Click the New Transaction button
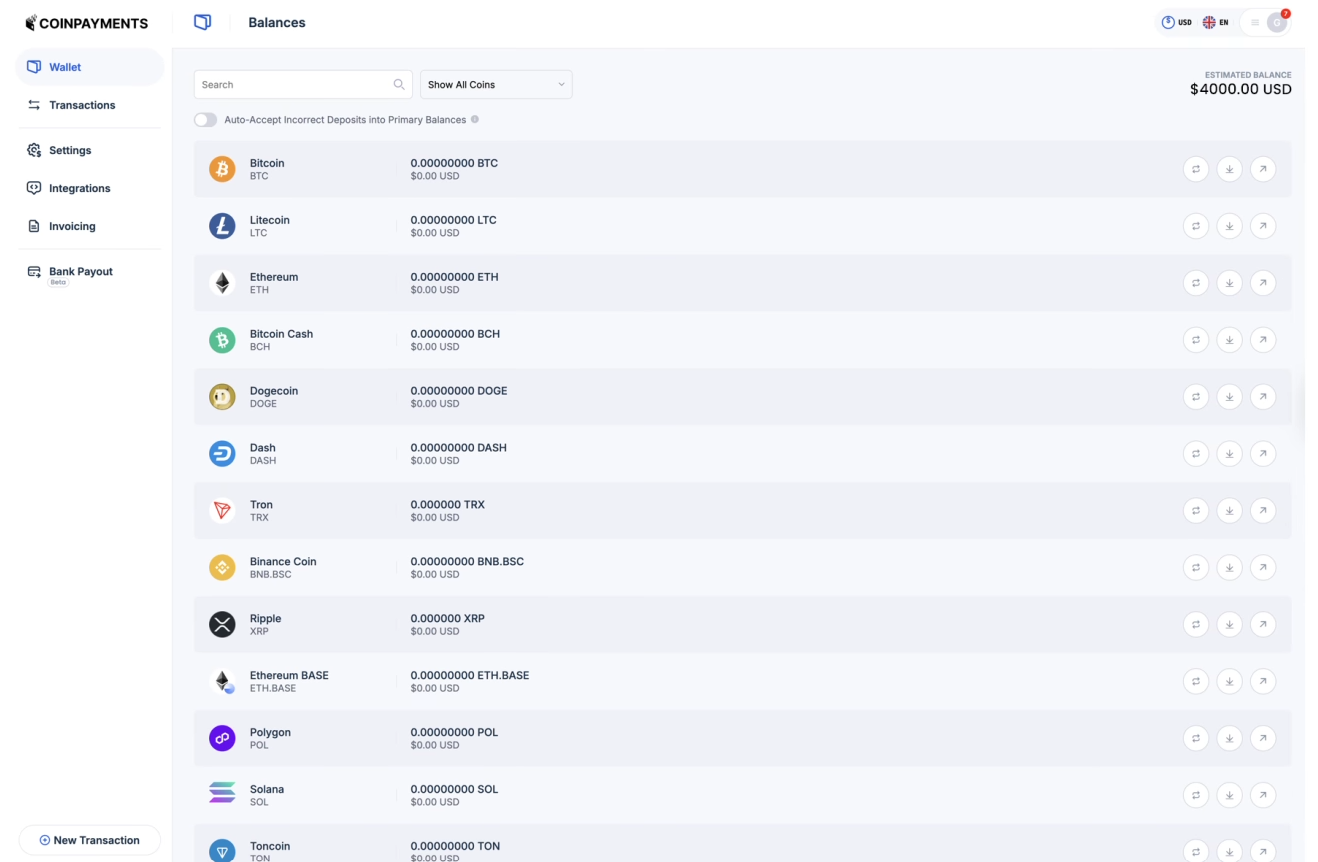The image size is (1318, 862). click(x=89, y=840)
